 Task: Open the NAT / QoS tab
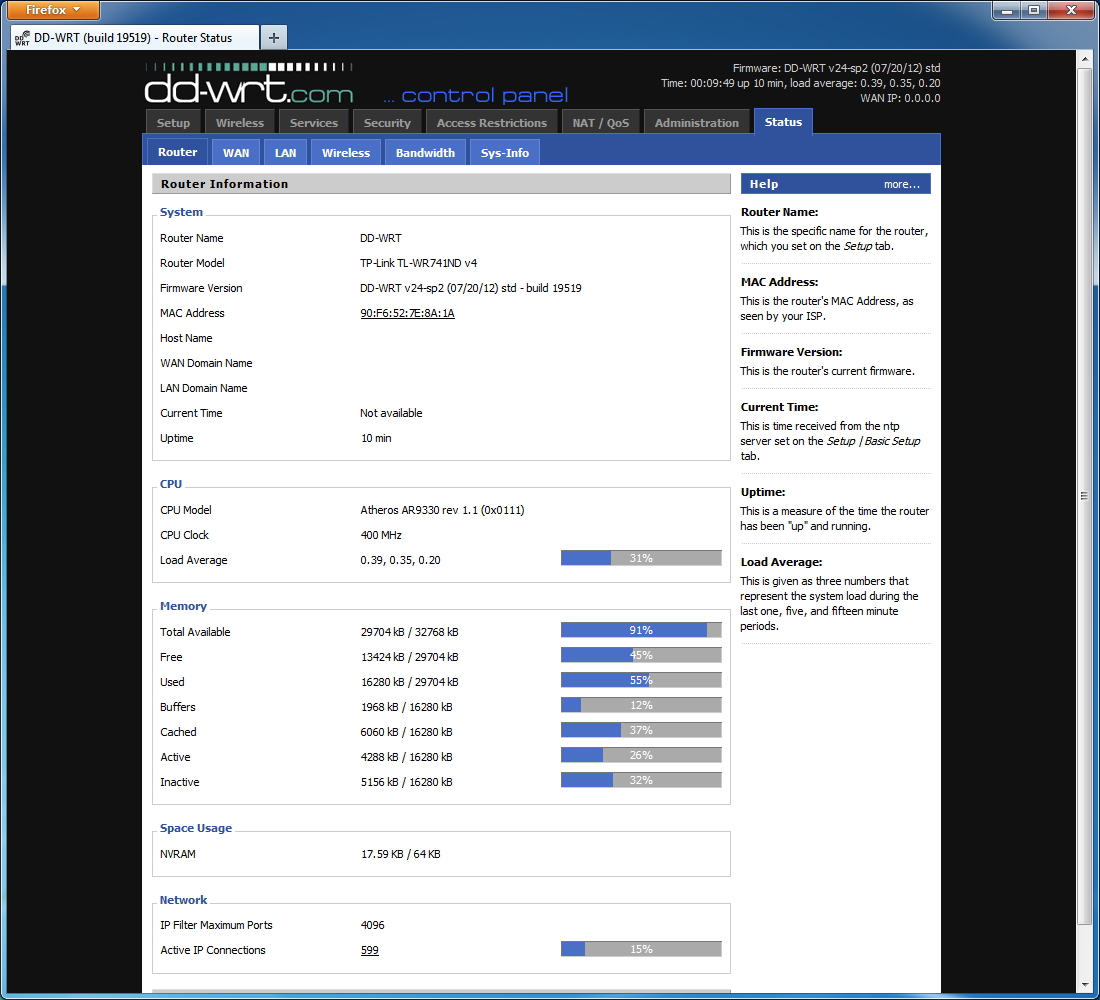tap(601, 123)
